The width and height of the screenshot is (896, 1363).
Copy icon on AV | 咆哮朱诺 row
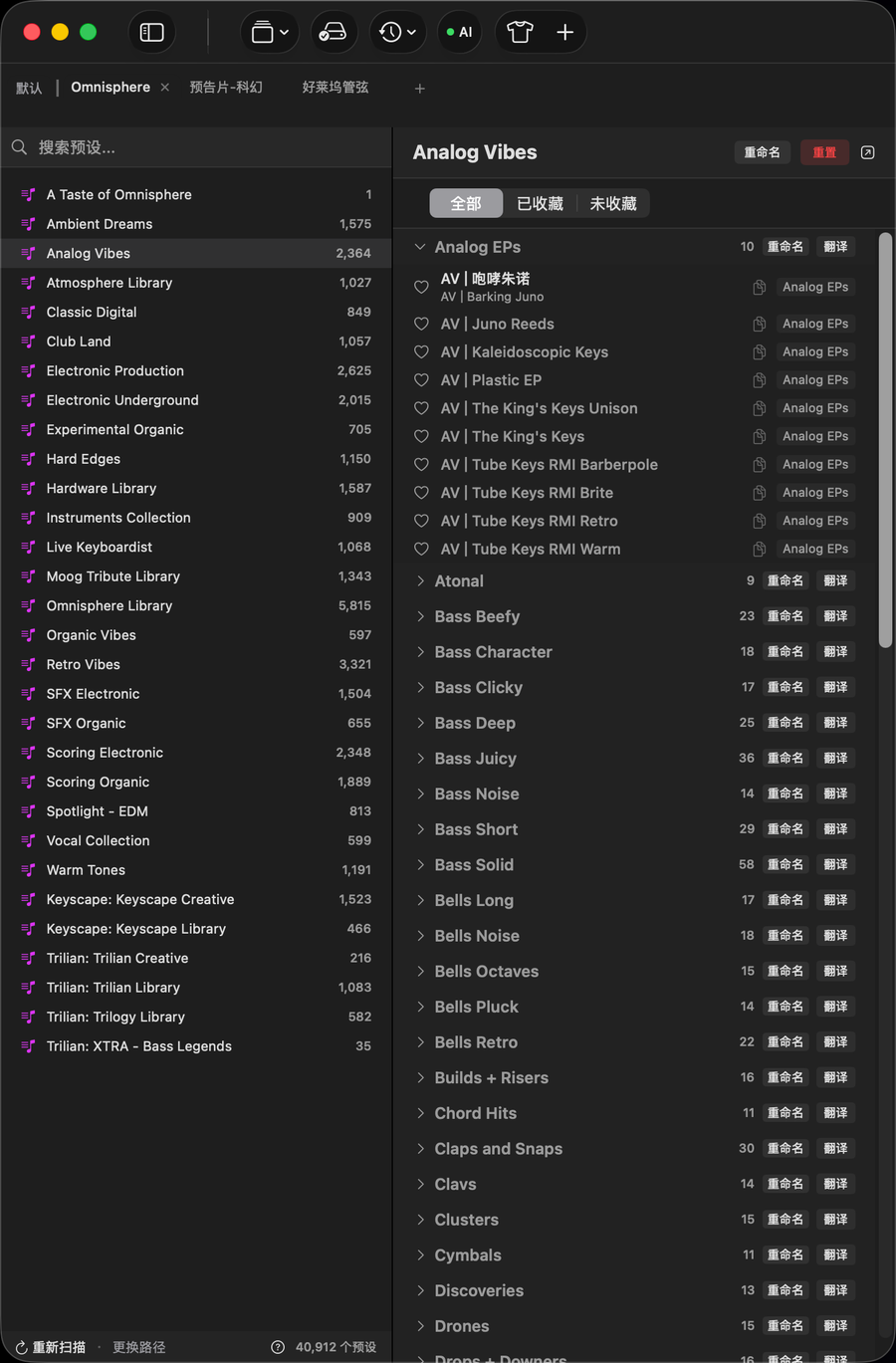tap(759, 287)
